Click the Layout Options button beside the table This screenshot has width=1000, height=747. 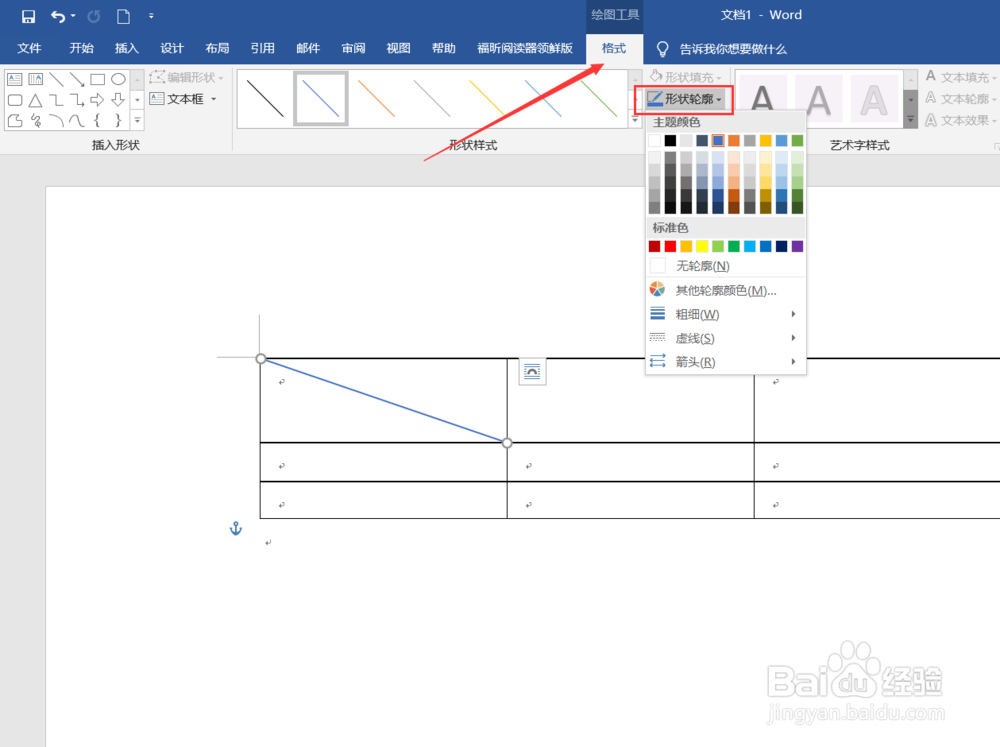531,371
